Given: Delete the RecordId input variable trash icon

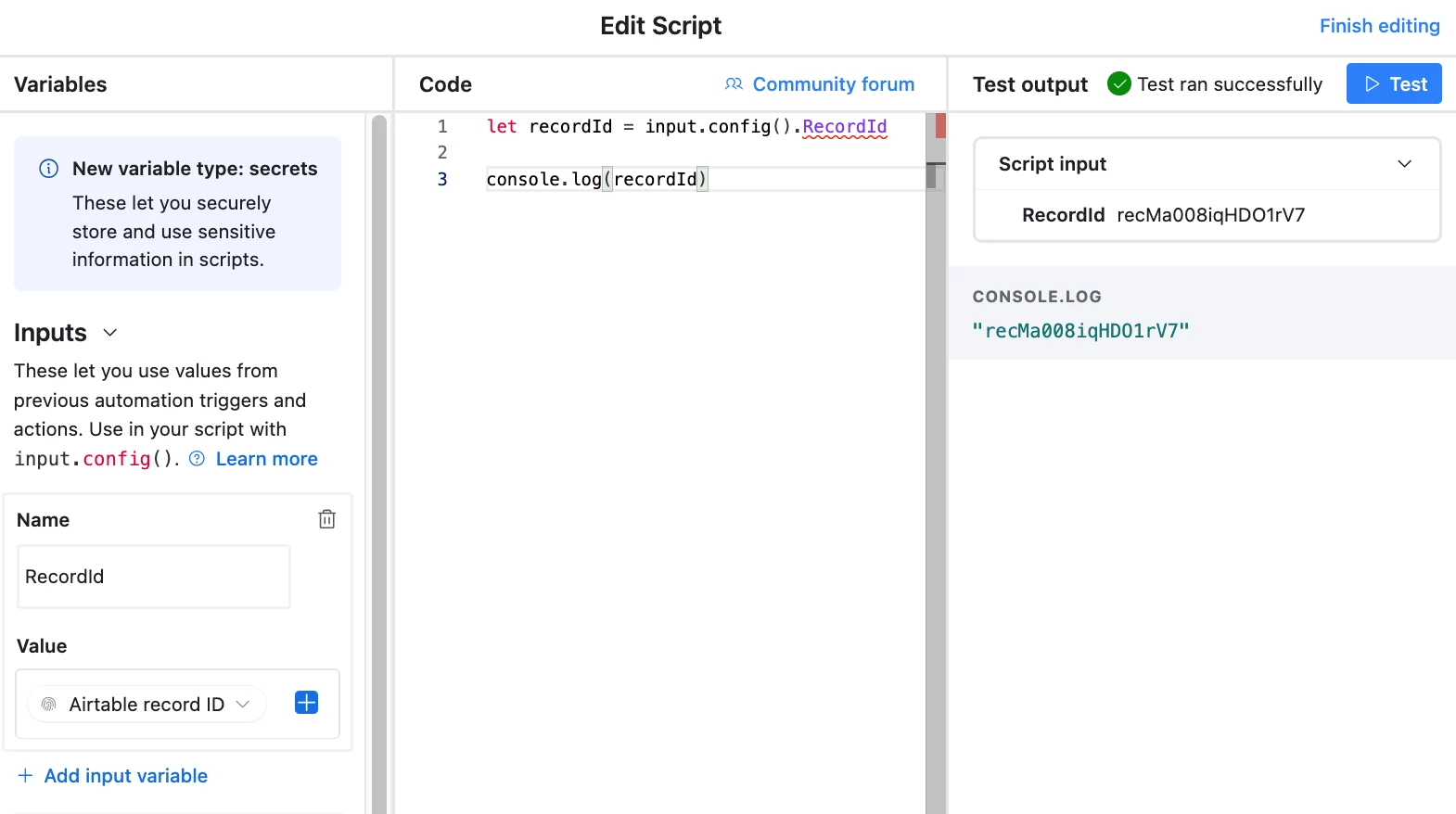Looking at the screenshot, I should (326, 519).
